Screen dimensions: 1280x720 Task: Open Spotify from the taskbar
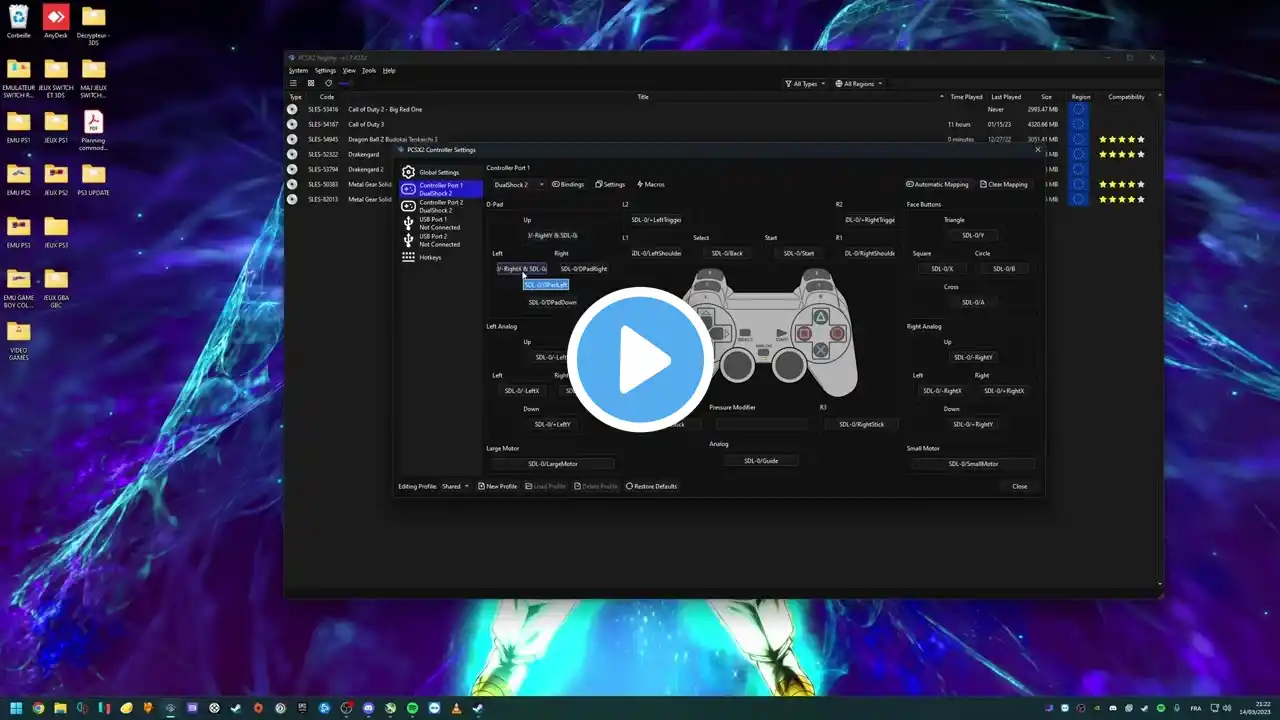coord(412,708)
